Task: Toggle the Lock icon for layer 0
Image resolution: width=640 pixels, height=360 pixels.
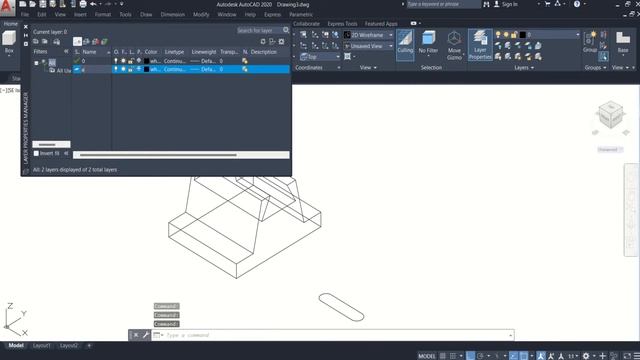Action: tap(131, 61)
